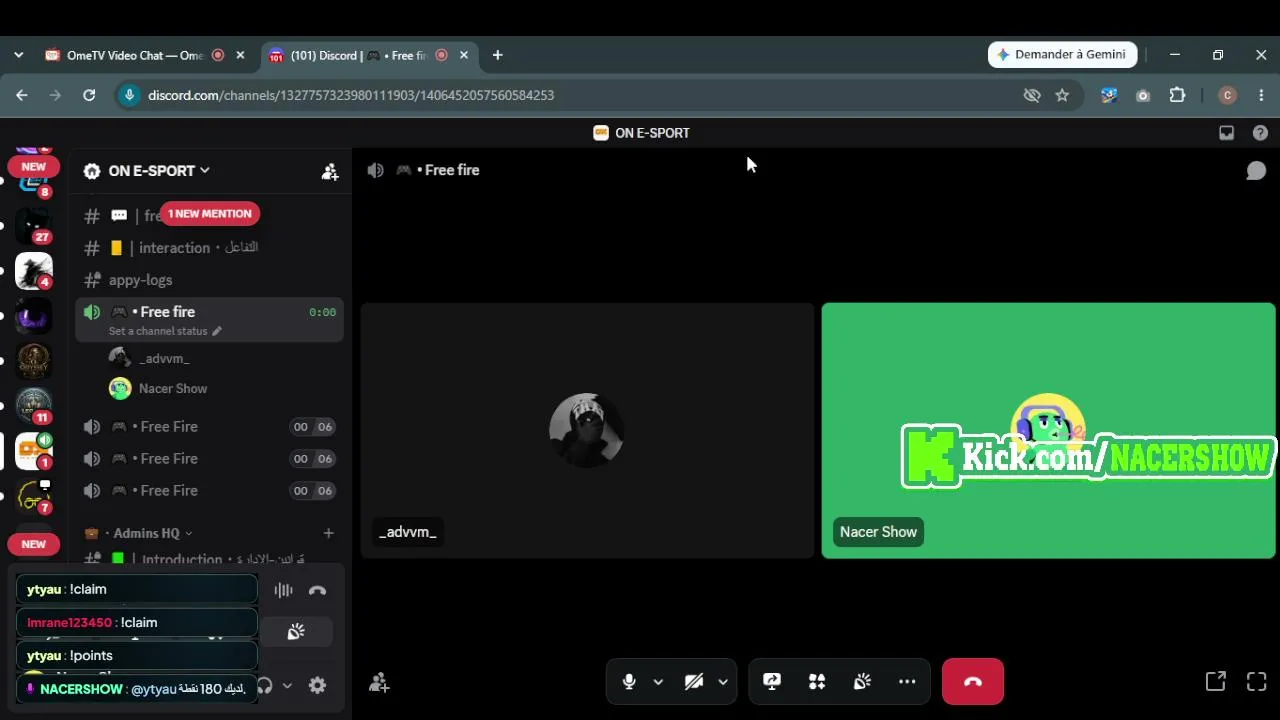Close the OmeTV Video Chat tab
The width and height of the screenshot is (1280, 720).
click(240, 55)
